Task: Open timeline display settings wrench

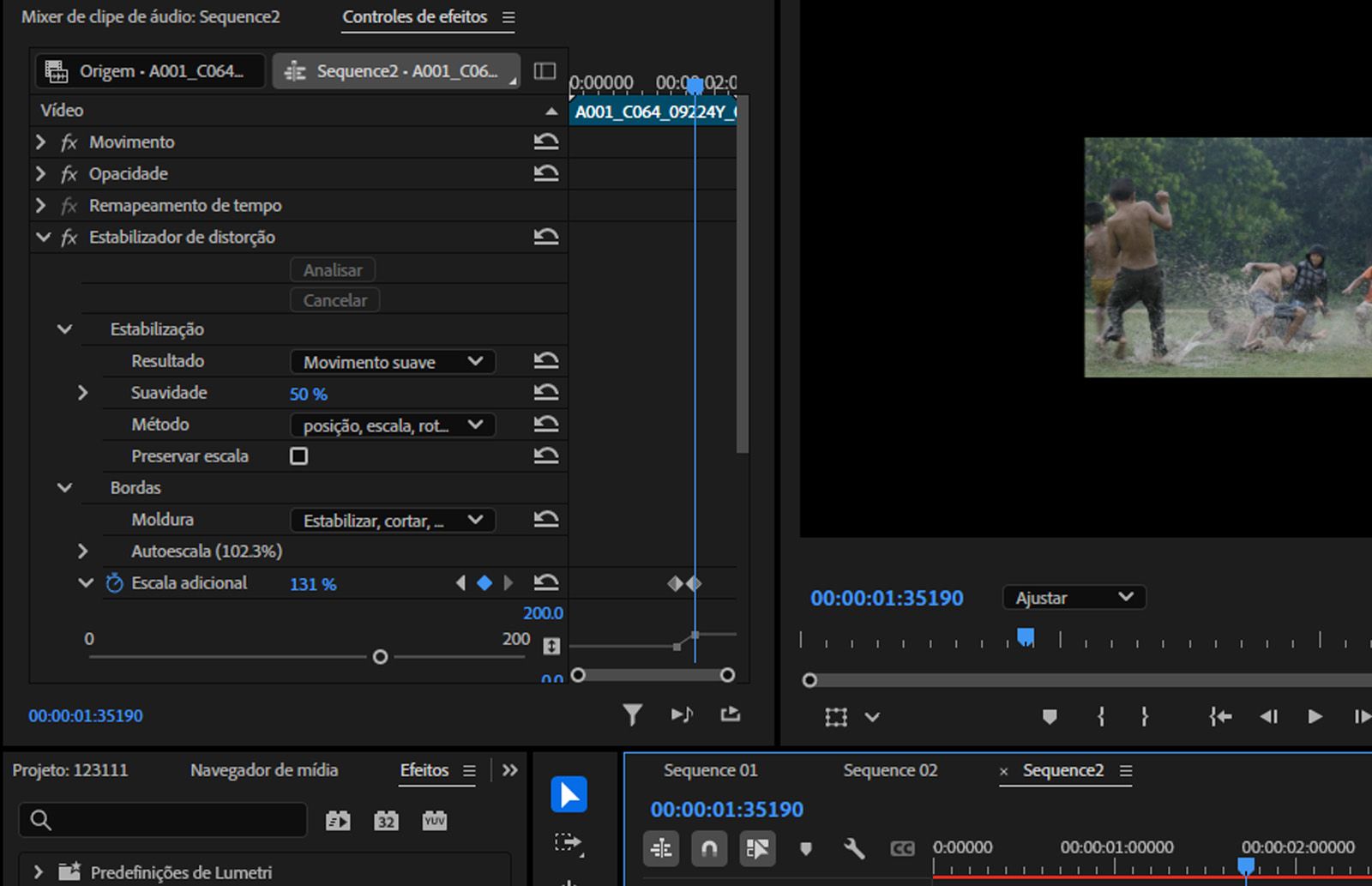Action: [x=854, y=849]
